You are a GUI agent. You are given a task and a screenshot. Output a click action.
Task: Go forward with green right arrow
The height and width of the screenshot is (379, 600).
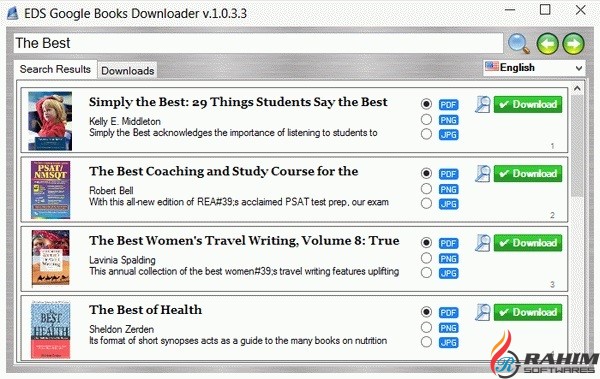point(573,44)
